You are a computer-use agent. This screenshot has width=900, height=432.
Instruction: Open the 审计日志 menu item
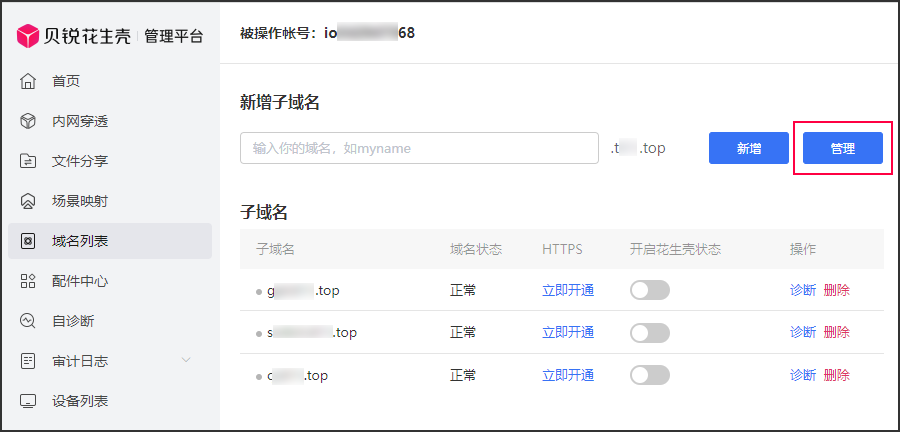[x=80, y=361]
